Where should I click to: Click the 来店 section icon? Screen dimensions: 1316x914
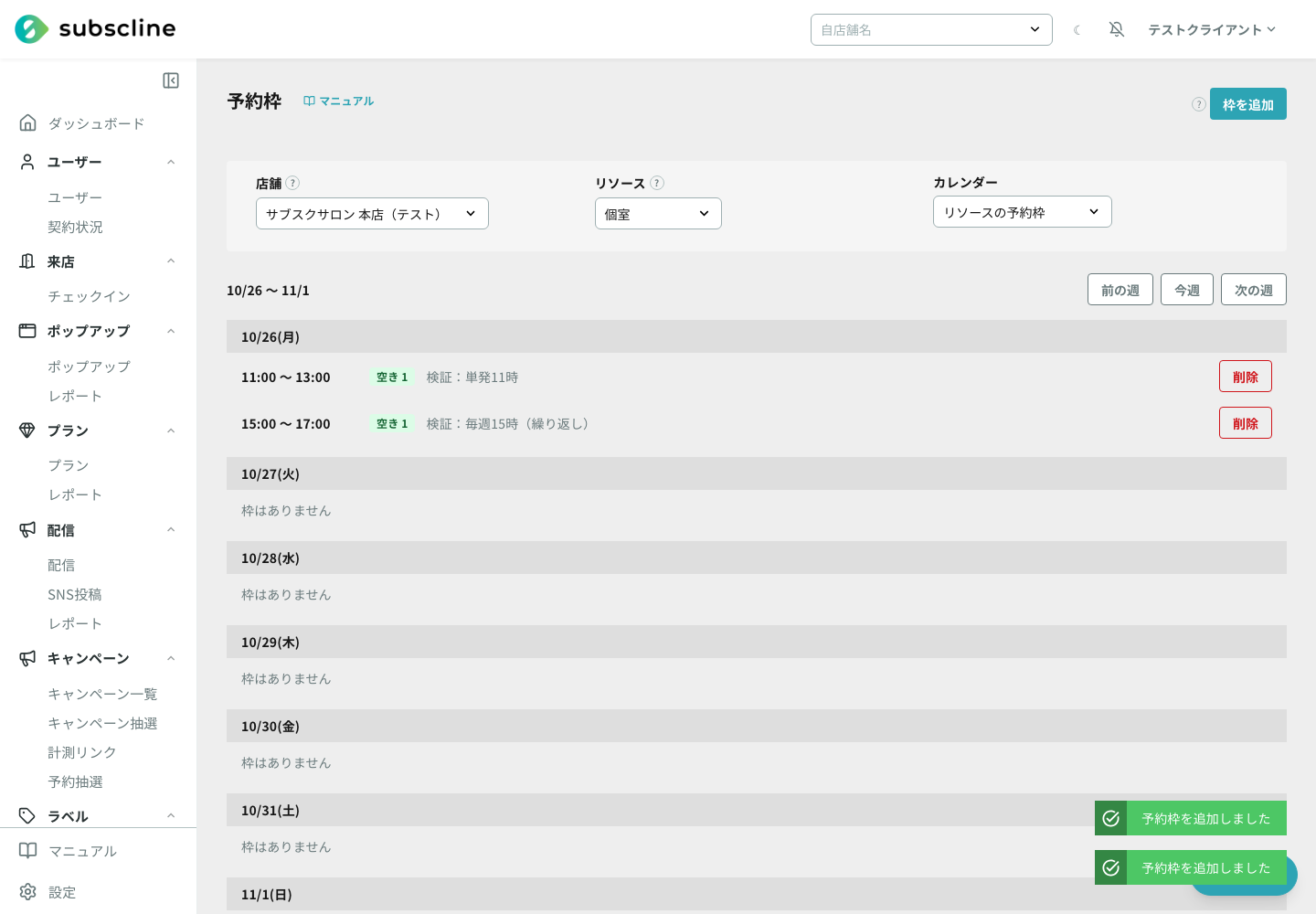(x=27, y=261)
